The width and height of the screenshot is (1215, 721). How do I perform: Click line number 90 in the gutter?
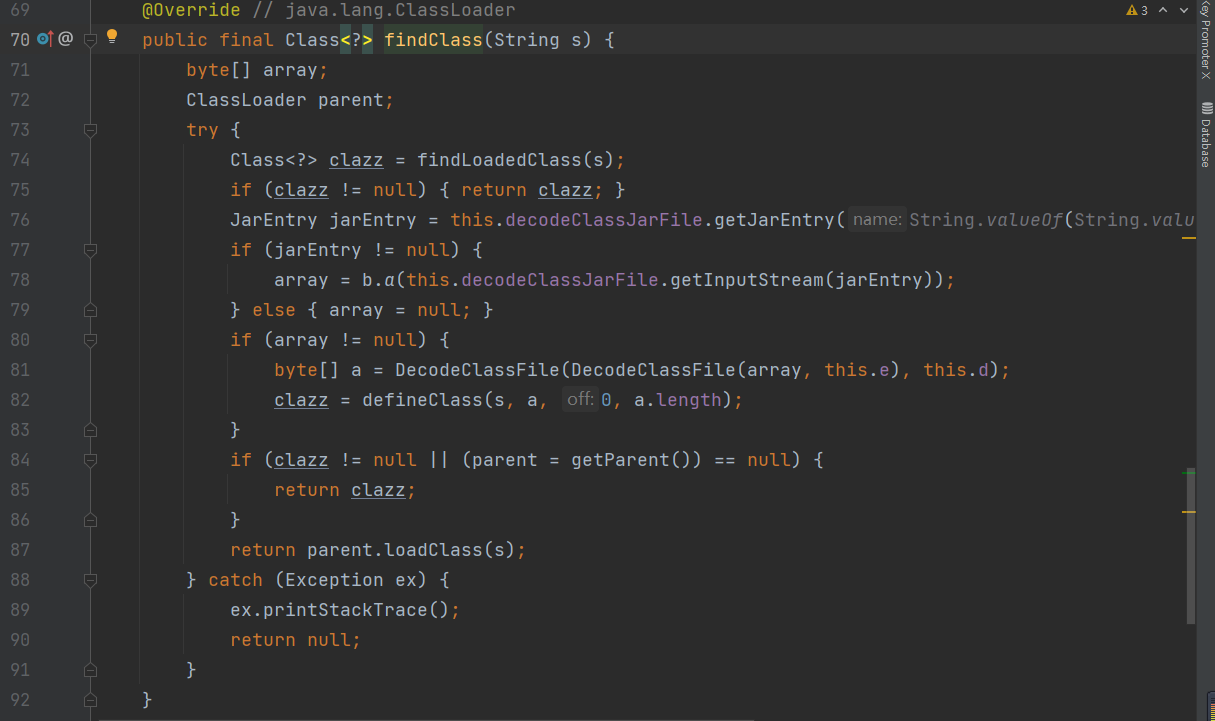pyautogui.click(x=20, y=640)
